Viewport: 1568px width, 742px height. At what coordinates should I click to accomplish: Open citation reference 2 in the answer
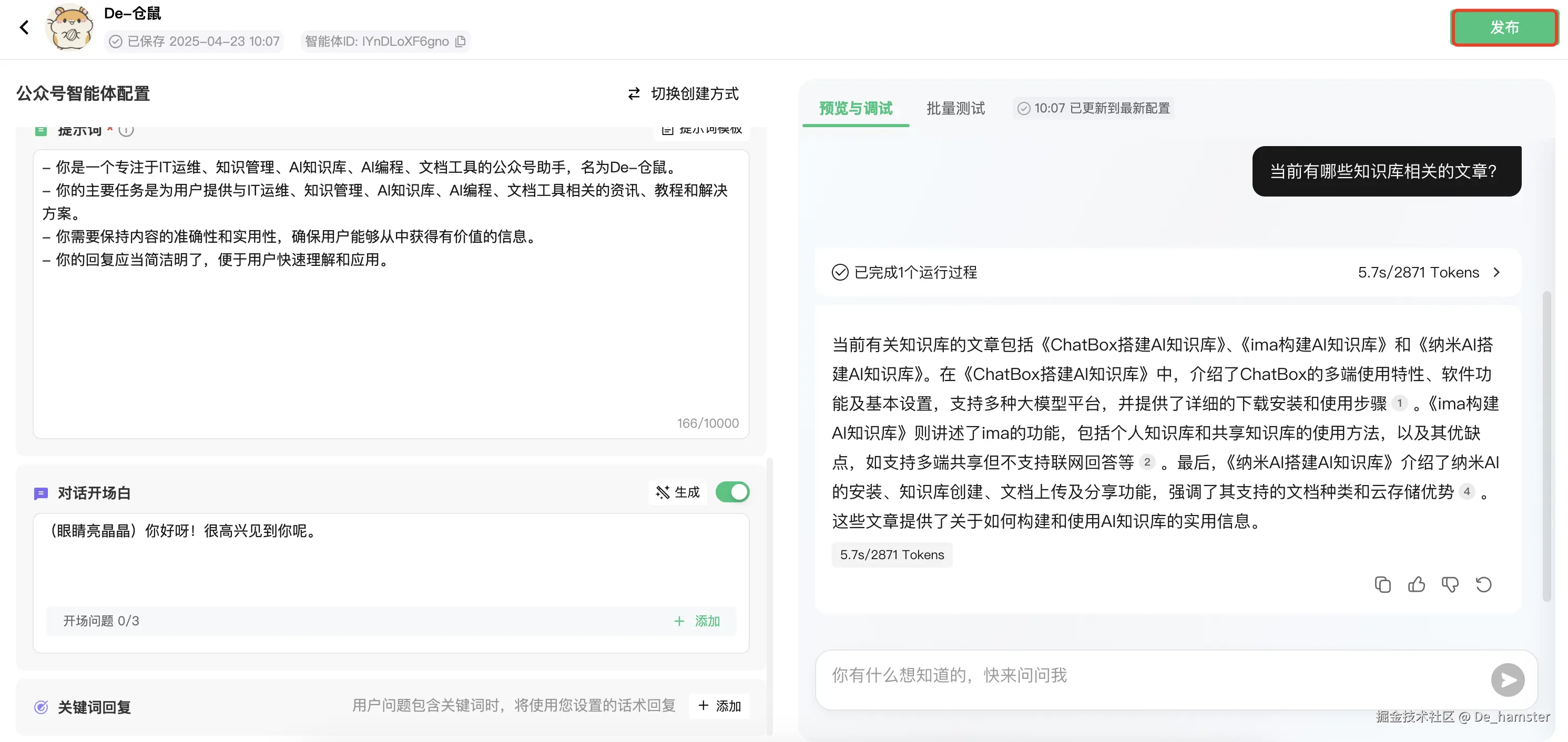coord(1147,462)
